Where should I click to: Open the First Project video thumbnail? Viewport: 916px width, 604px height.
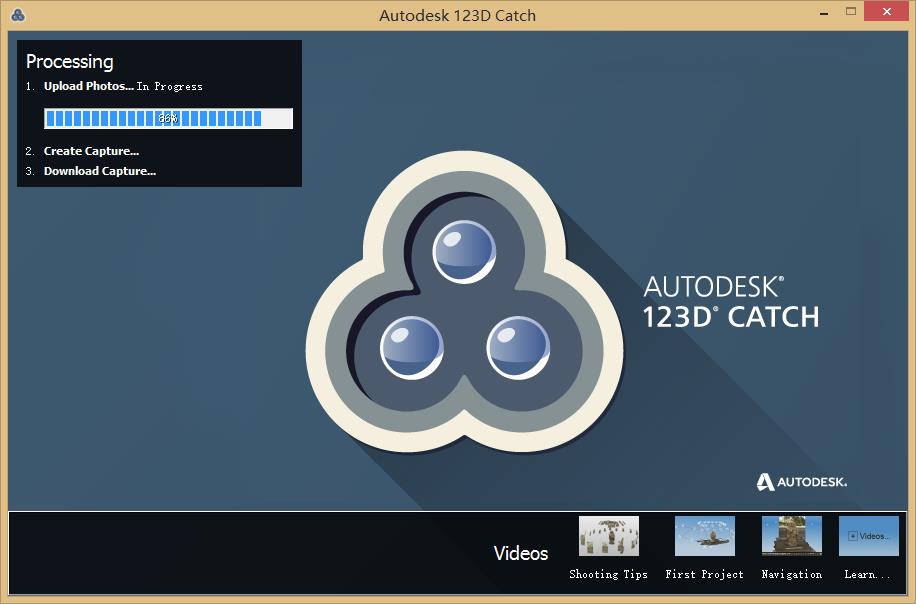pyautogui.click(x=705, y=536)
